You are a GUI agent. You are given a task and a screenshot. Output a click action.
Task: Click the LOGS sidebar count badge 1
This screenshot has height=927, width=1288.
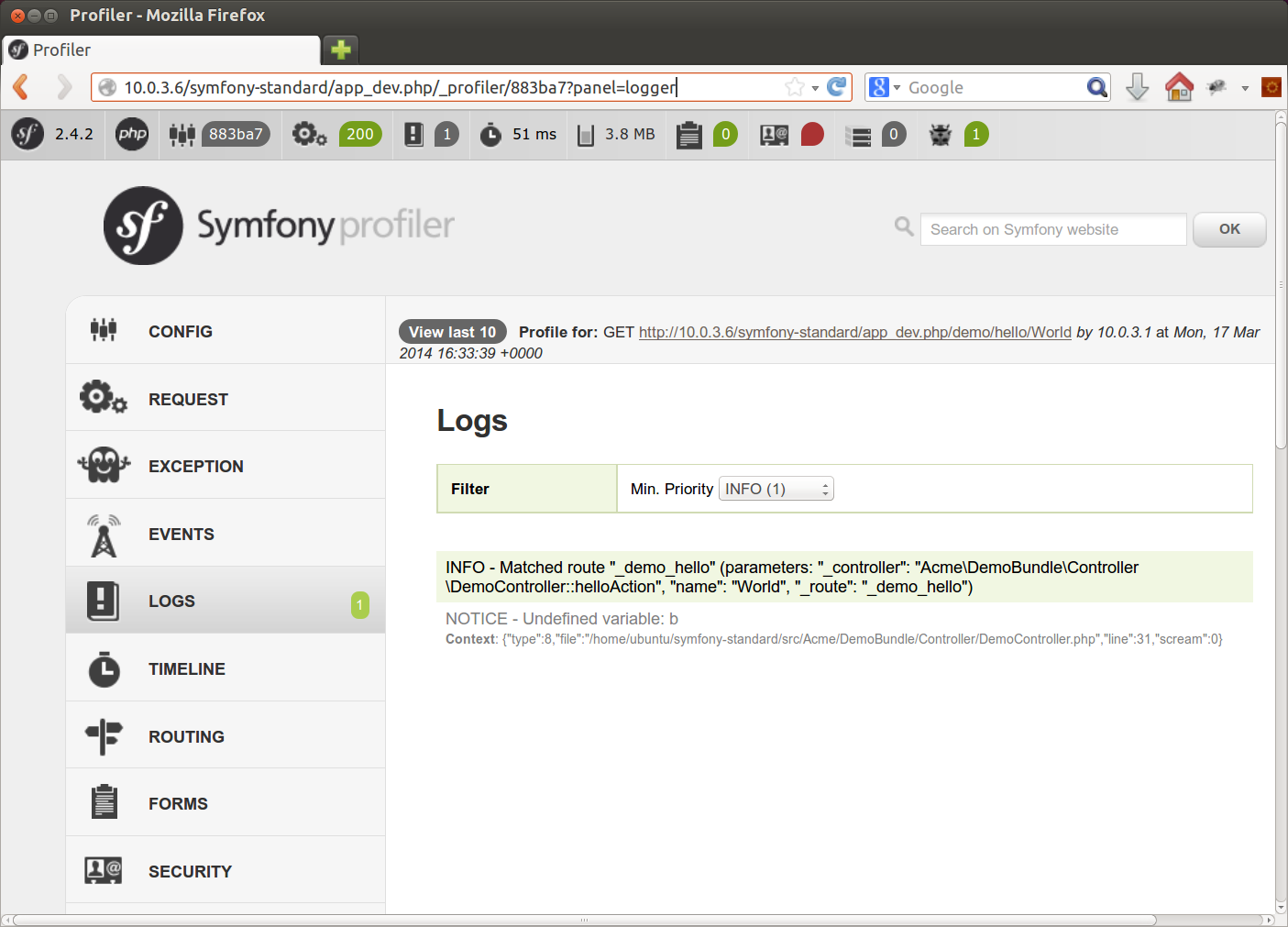click(360, 604)
